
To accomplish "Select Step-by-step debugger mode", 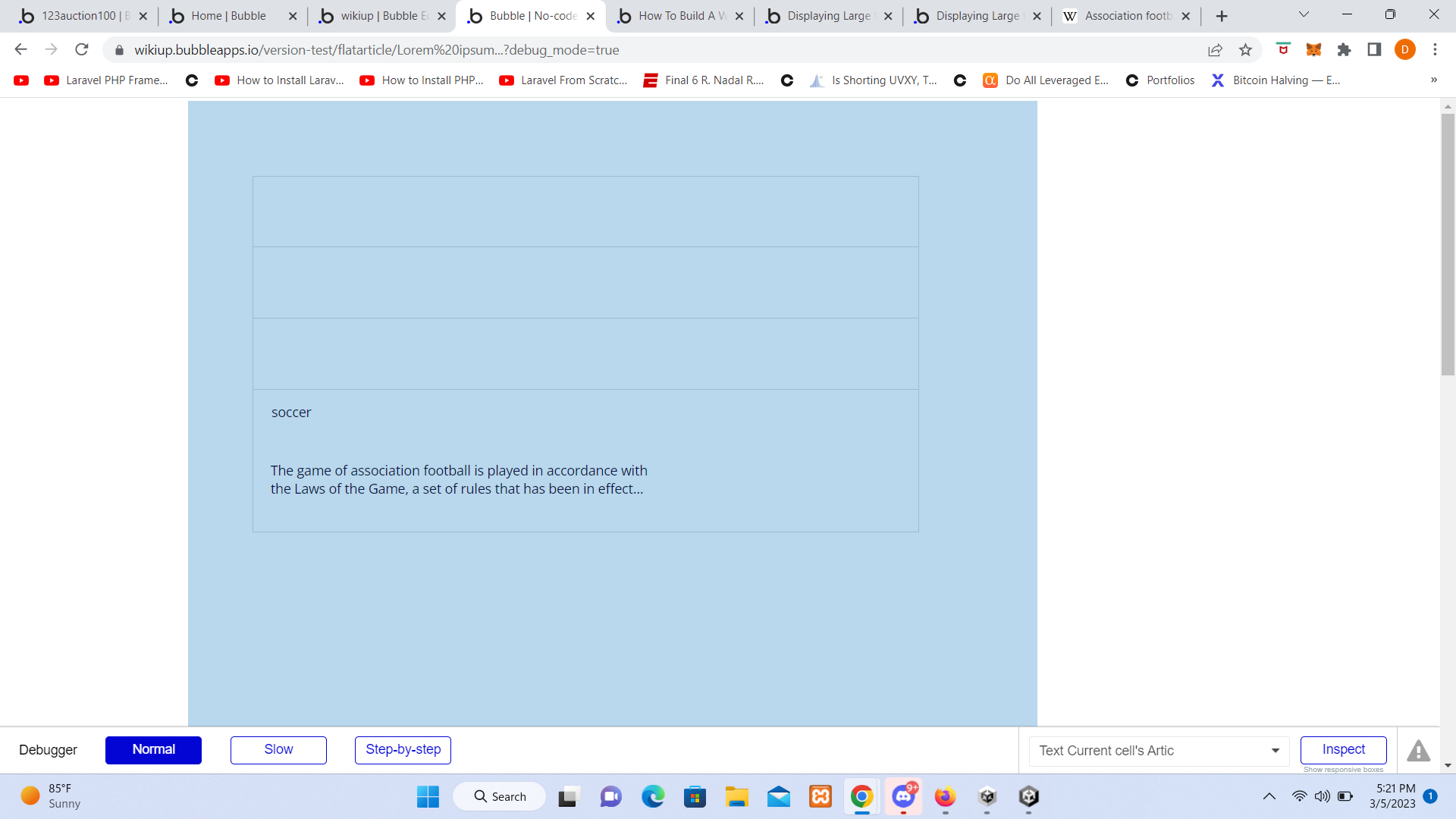I will pyautogui.click(x=403, y=750).
